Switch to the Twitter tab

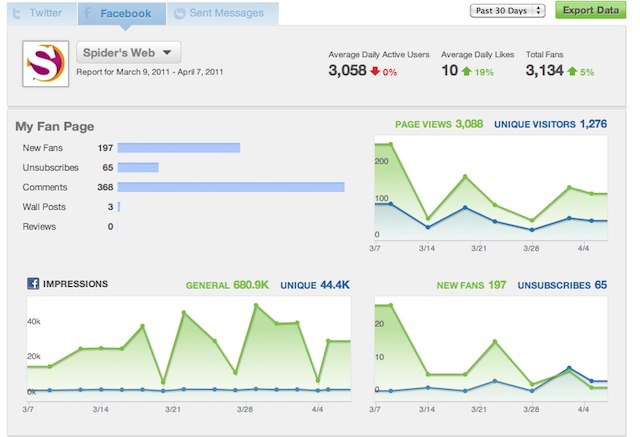42,13
